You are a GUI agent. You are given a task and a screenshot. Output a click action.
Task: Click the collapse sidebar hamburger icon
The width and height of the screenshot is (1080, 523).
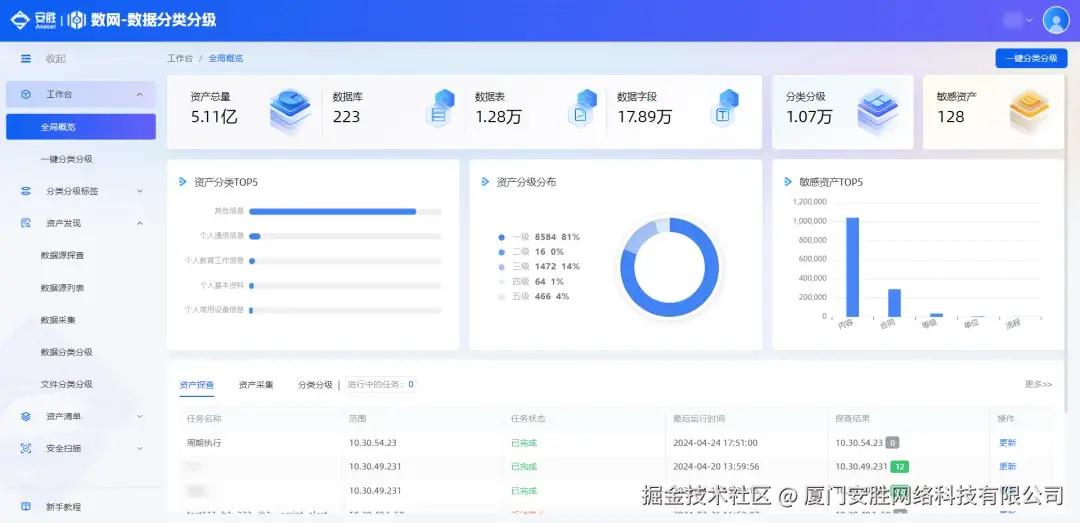pos(26,59)
